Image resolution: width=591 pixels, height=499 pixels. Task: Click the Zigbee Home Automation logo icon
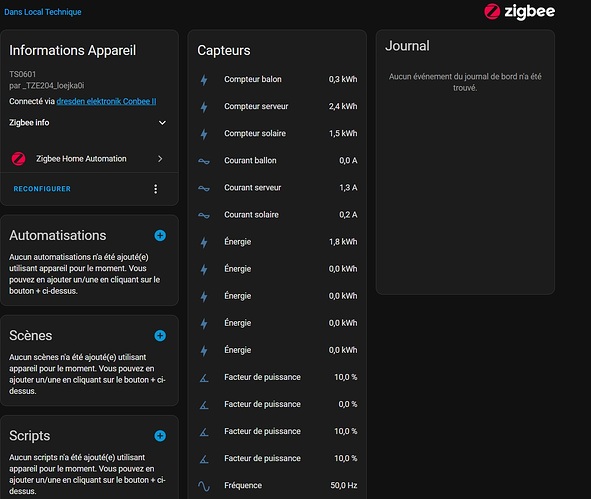pyautogui.click(x=18, y=159)
